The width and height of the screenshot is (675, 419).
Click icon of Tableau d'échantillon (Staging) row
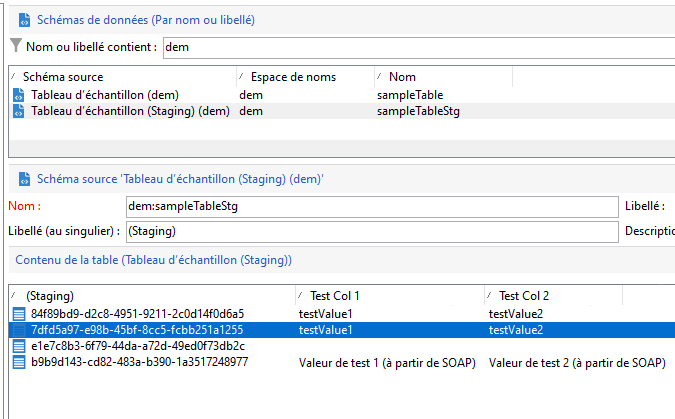19,111
